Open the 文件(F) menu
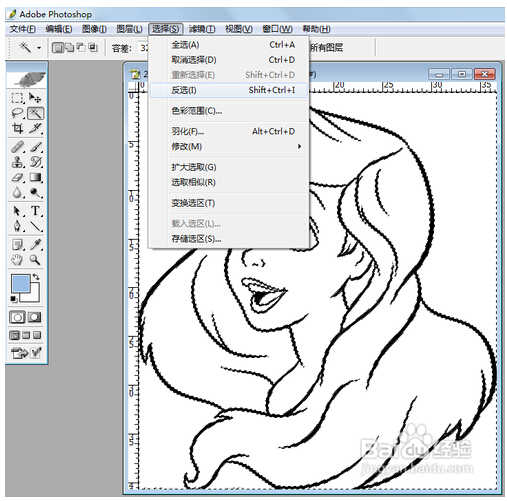 pos(23,29)
